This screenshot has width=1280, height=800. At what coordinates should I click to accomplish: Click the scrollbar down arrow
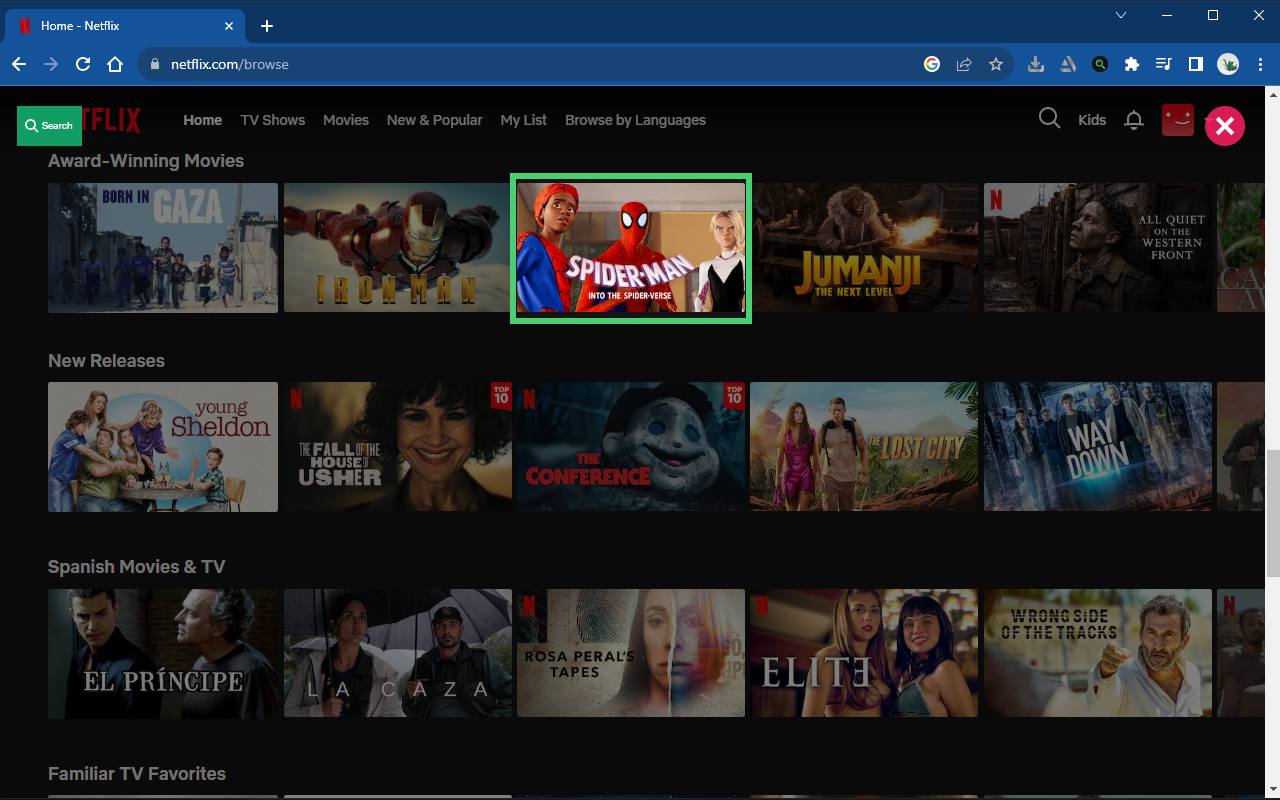[x=1272, y=791]
